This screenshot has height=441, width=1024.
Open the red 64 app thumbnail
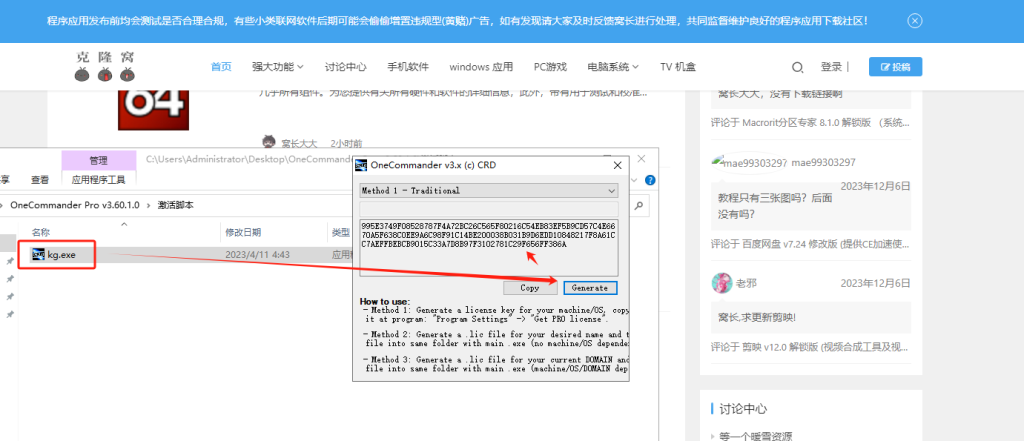(153, 109)
